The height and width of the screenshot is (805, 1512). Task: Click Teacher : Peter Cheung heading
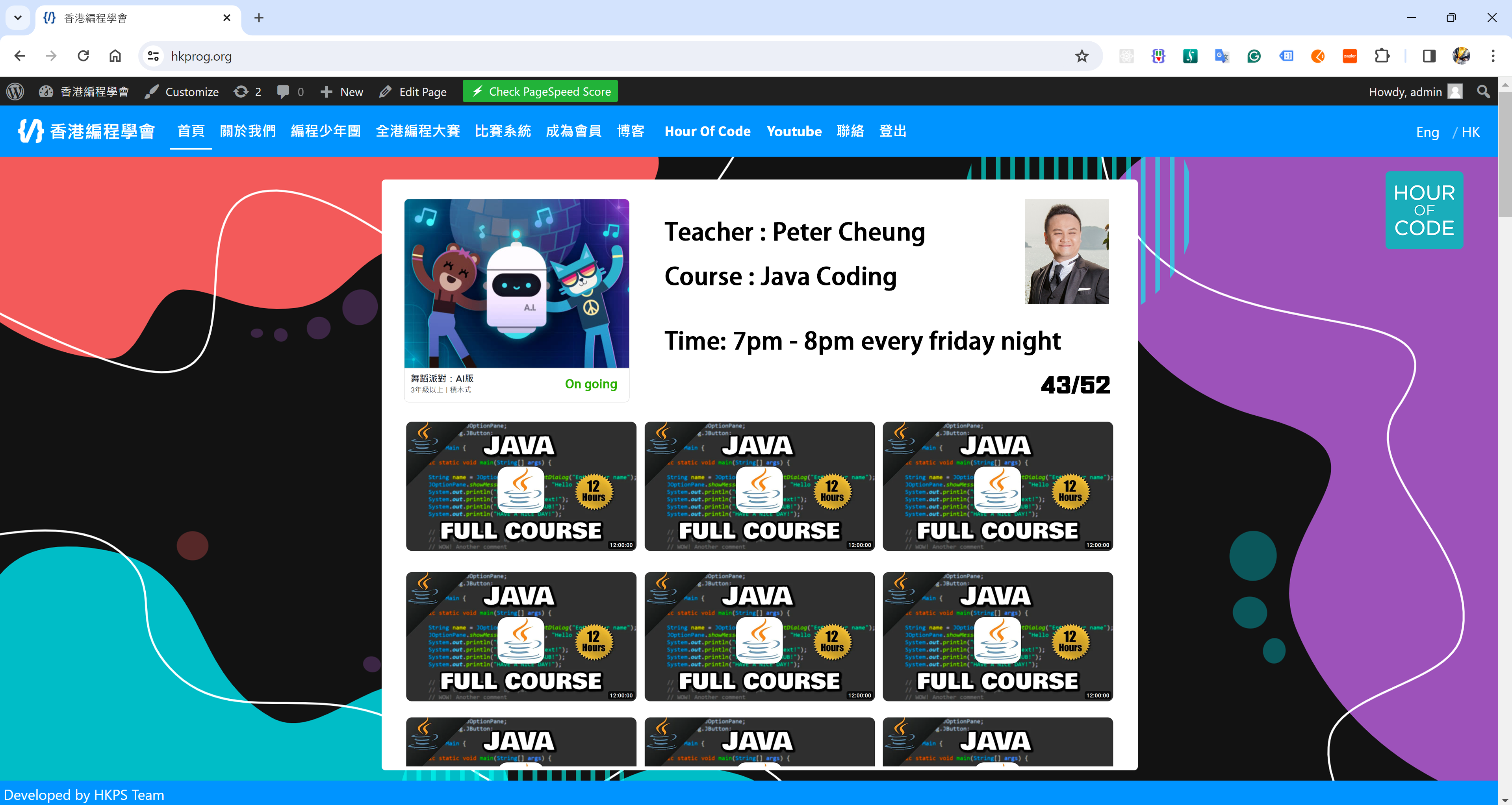point(795,232)
